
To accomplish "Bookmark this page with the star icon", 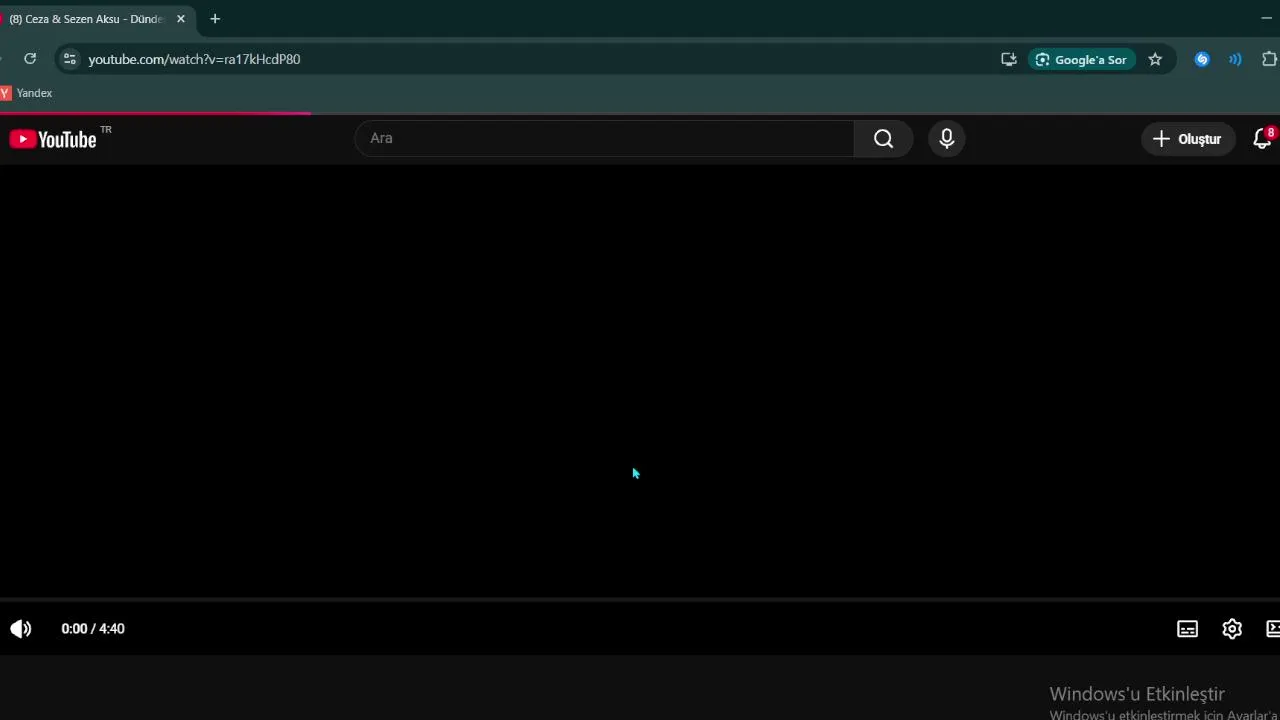I will 1155,59.
